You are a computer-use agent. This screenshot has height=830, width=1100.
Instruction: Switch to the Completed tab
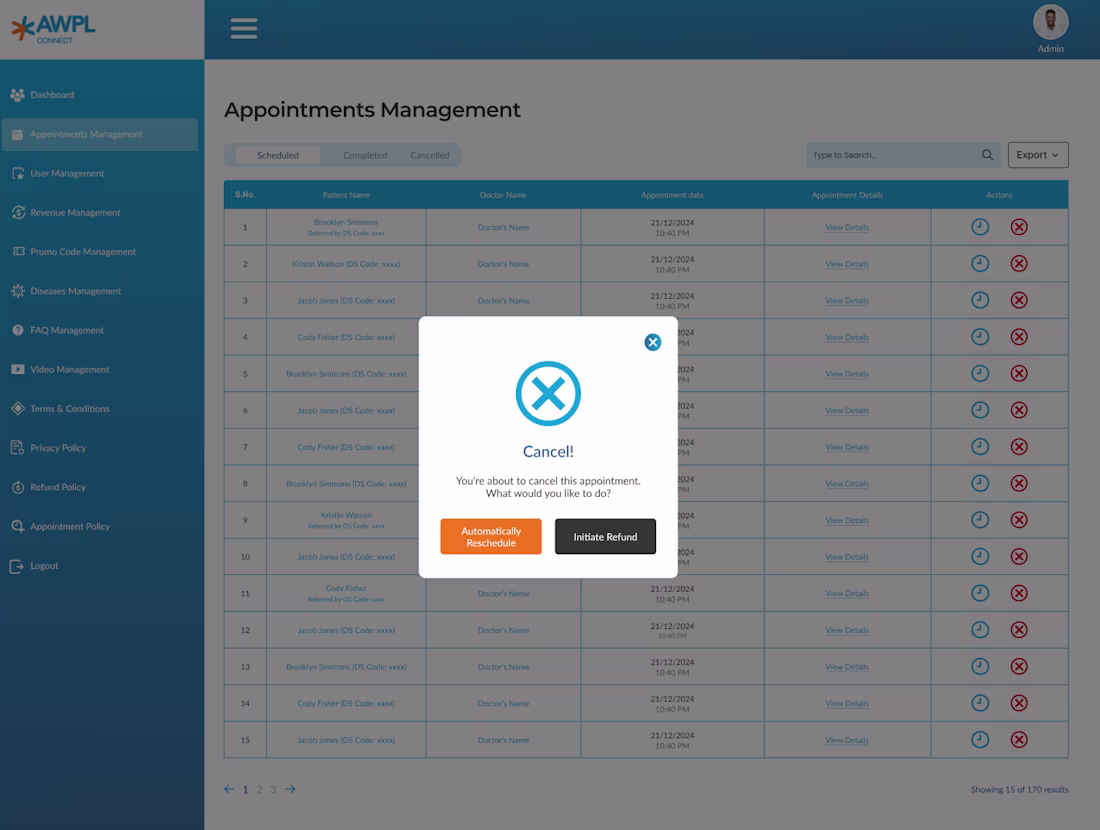[x=365, y=155]
